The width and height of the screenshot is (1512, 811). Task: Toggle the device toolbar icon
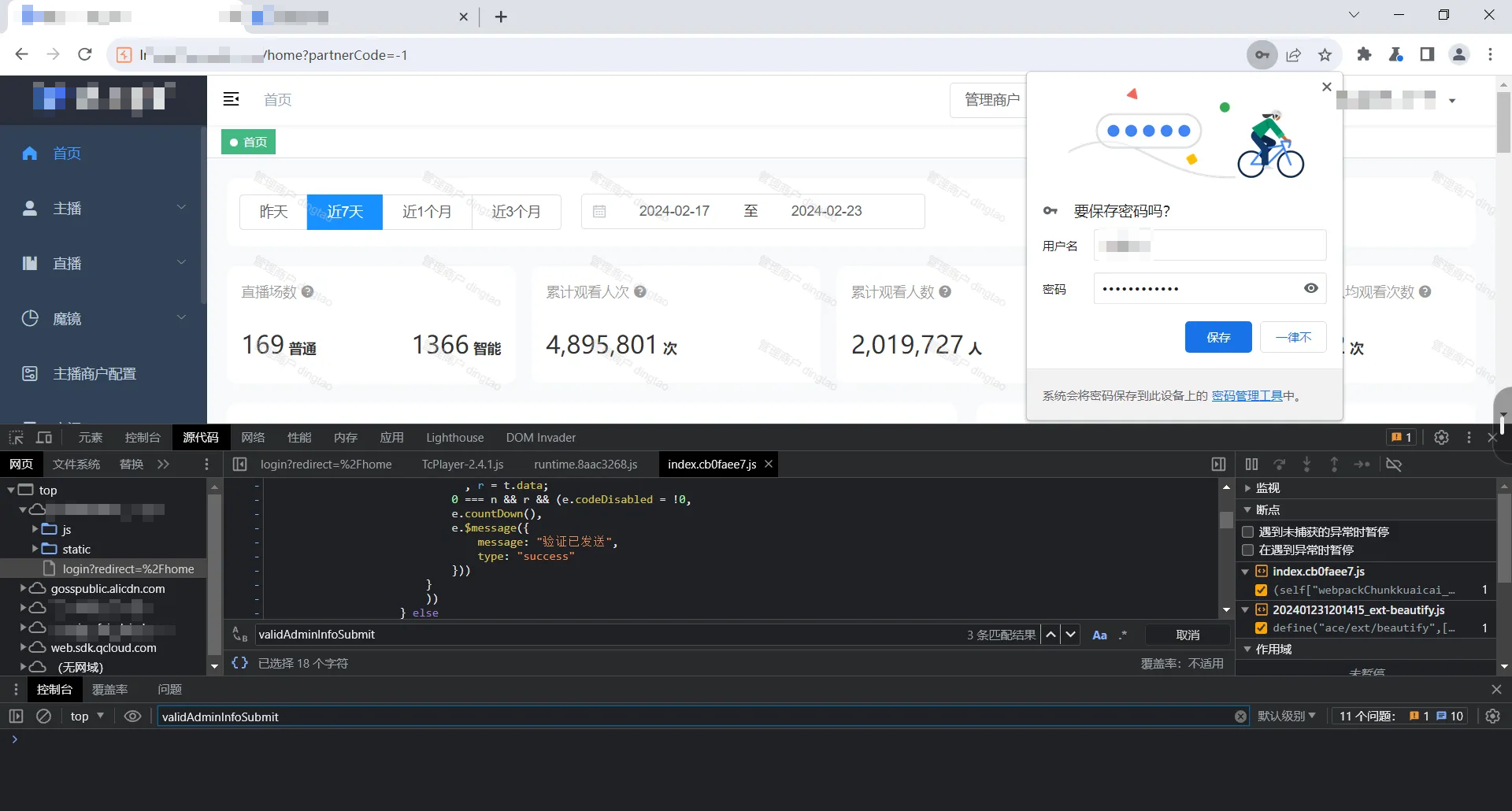[x=44, y=438]
